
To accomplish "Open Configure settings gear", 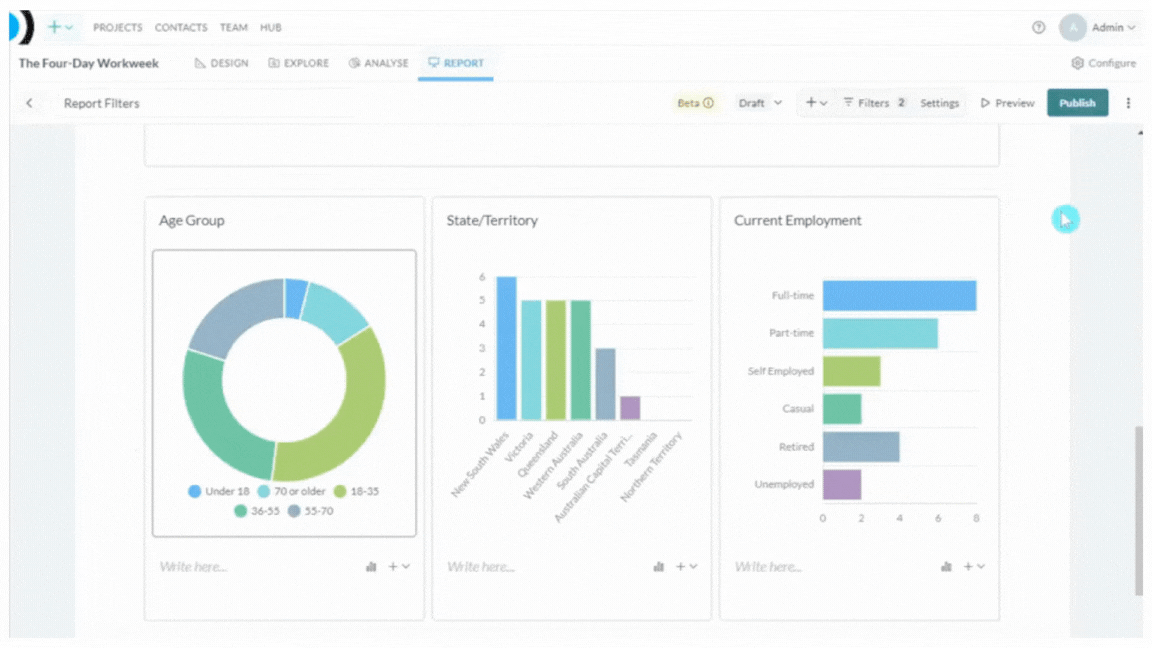I will pyautogui.click(x=1104, y=63).
